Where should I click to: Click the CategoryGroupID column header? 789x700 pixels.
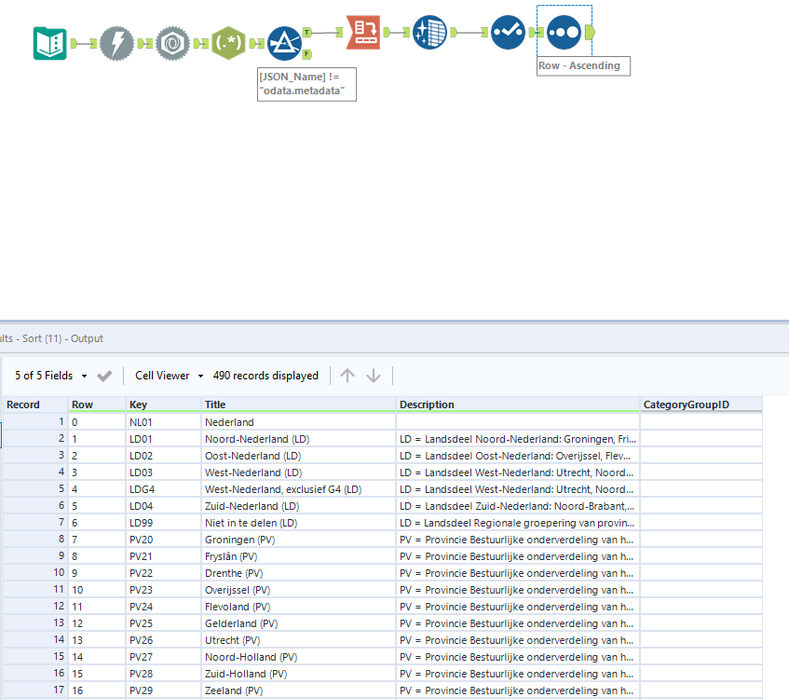click(x=701, y=405)
